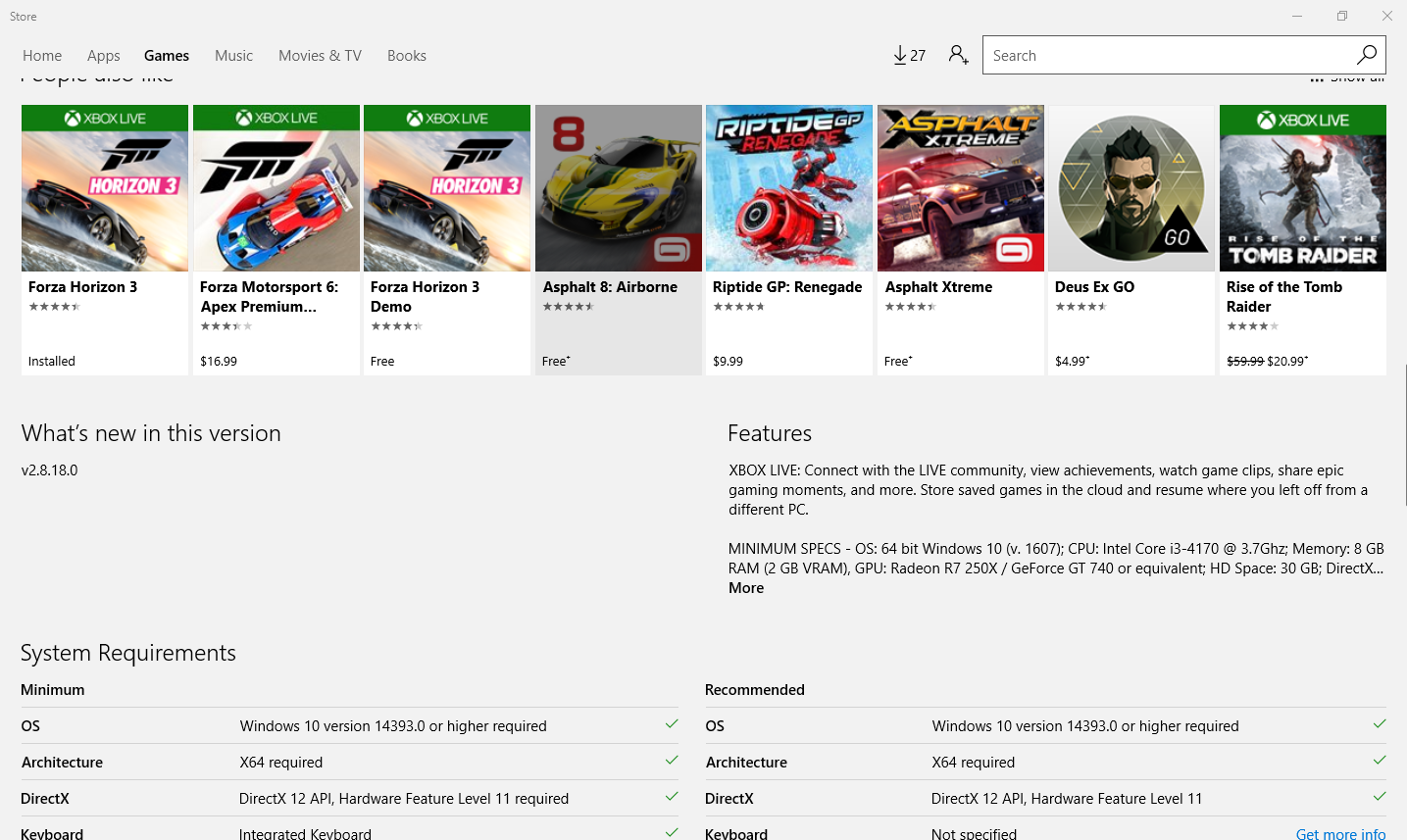
Task: Switch to the Apps tab
Action: [x=104, y=56]
